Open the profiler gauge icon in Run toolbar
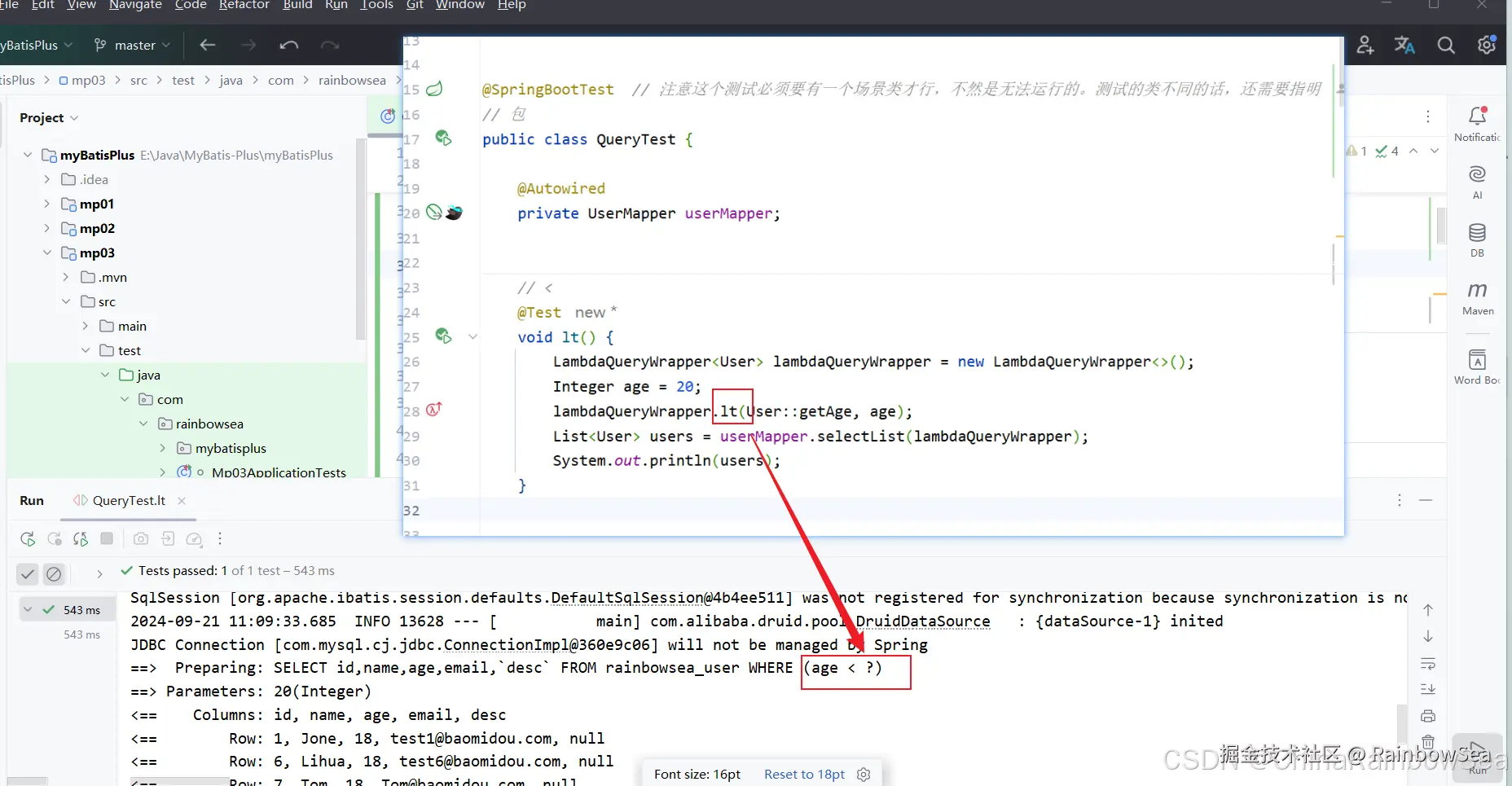The width and height of the screenshot is (1512, 786). click(x=195, y=539)
